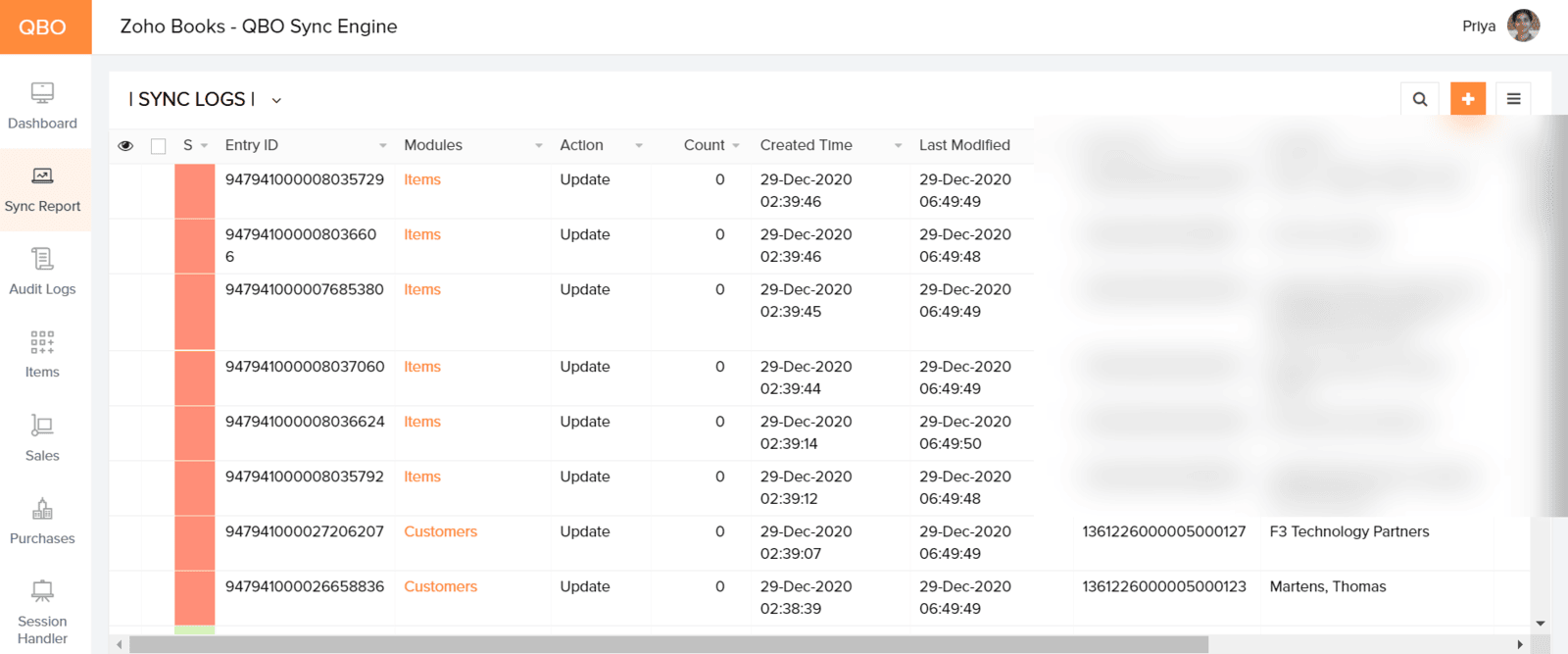Click the vertical scrollbar down arrow
This screenshot has height=654, width=1568.
[x=1541, y=623]
